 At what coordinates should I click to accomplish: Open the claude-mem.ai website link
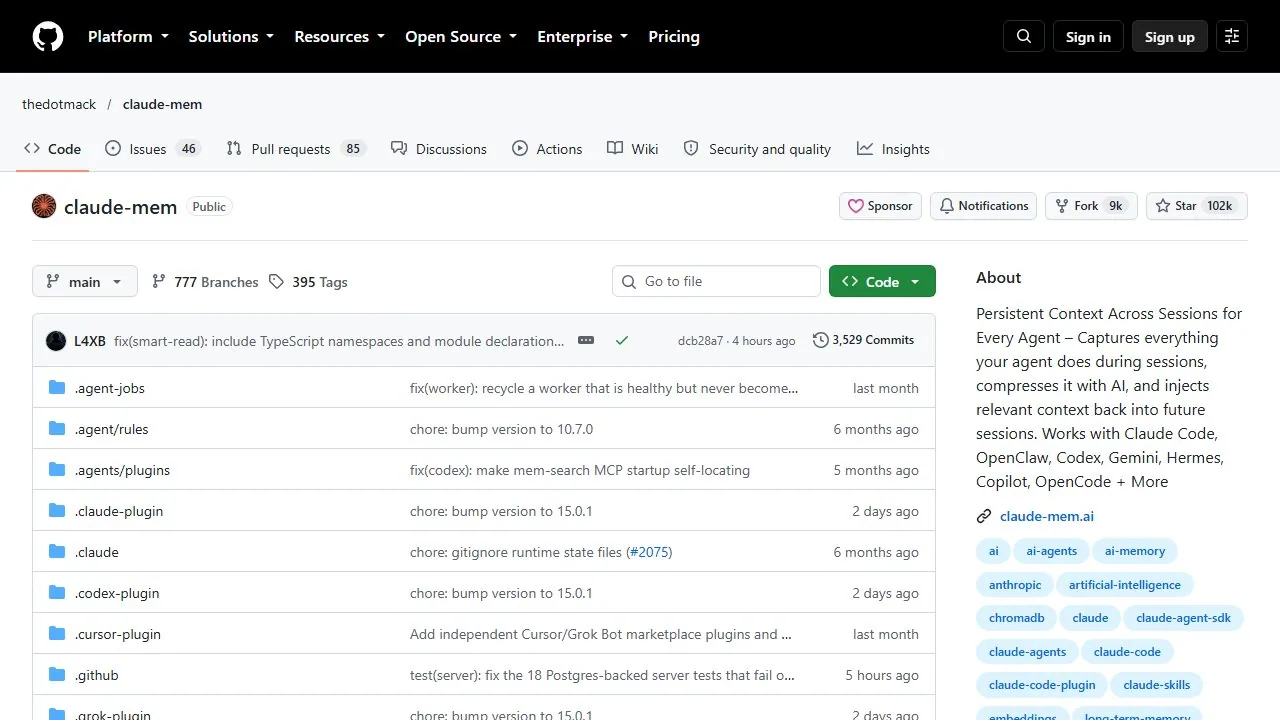(x=1047, y=517)
